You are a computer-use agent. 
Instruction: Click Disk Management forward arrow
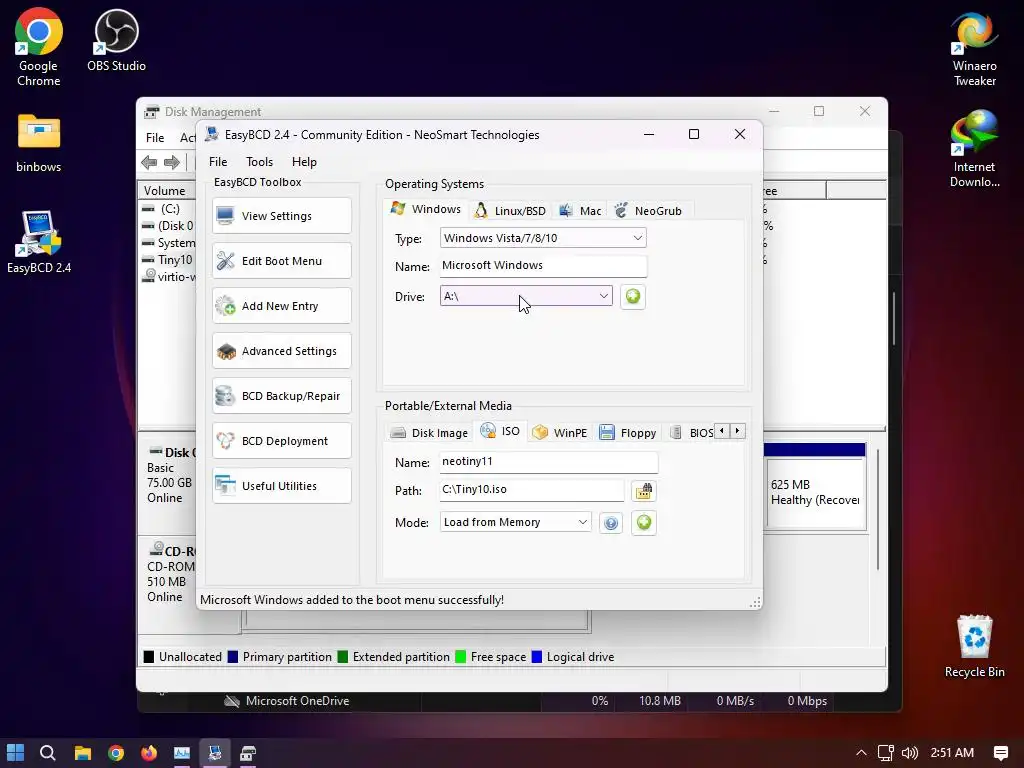(x=172, y=162)
